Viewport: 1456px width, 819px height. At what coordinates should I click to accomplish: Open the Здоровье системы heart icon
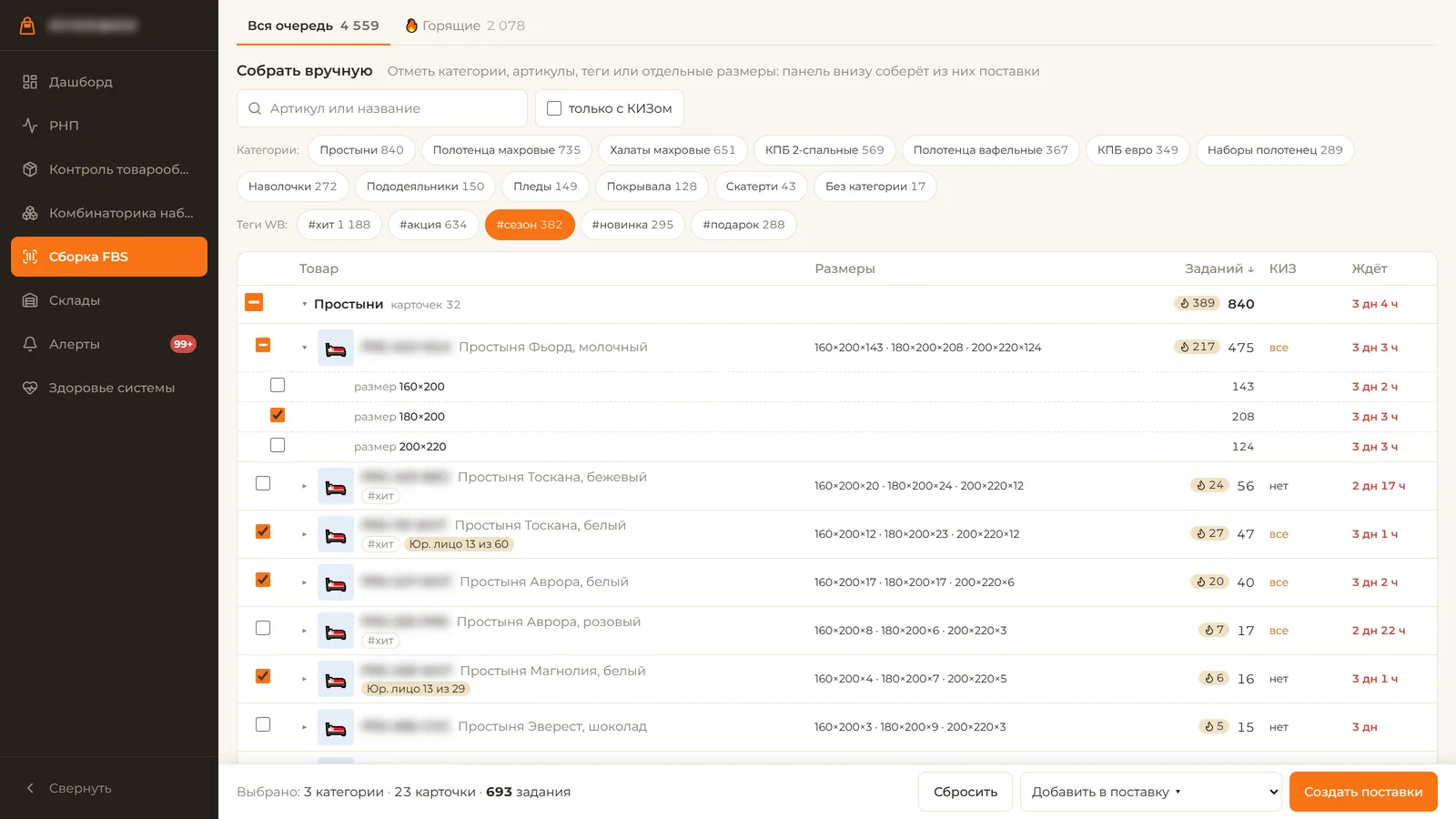[x=30, y=388]
